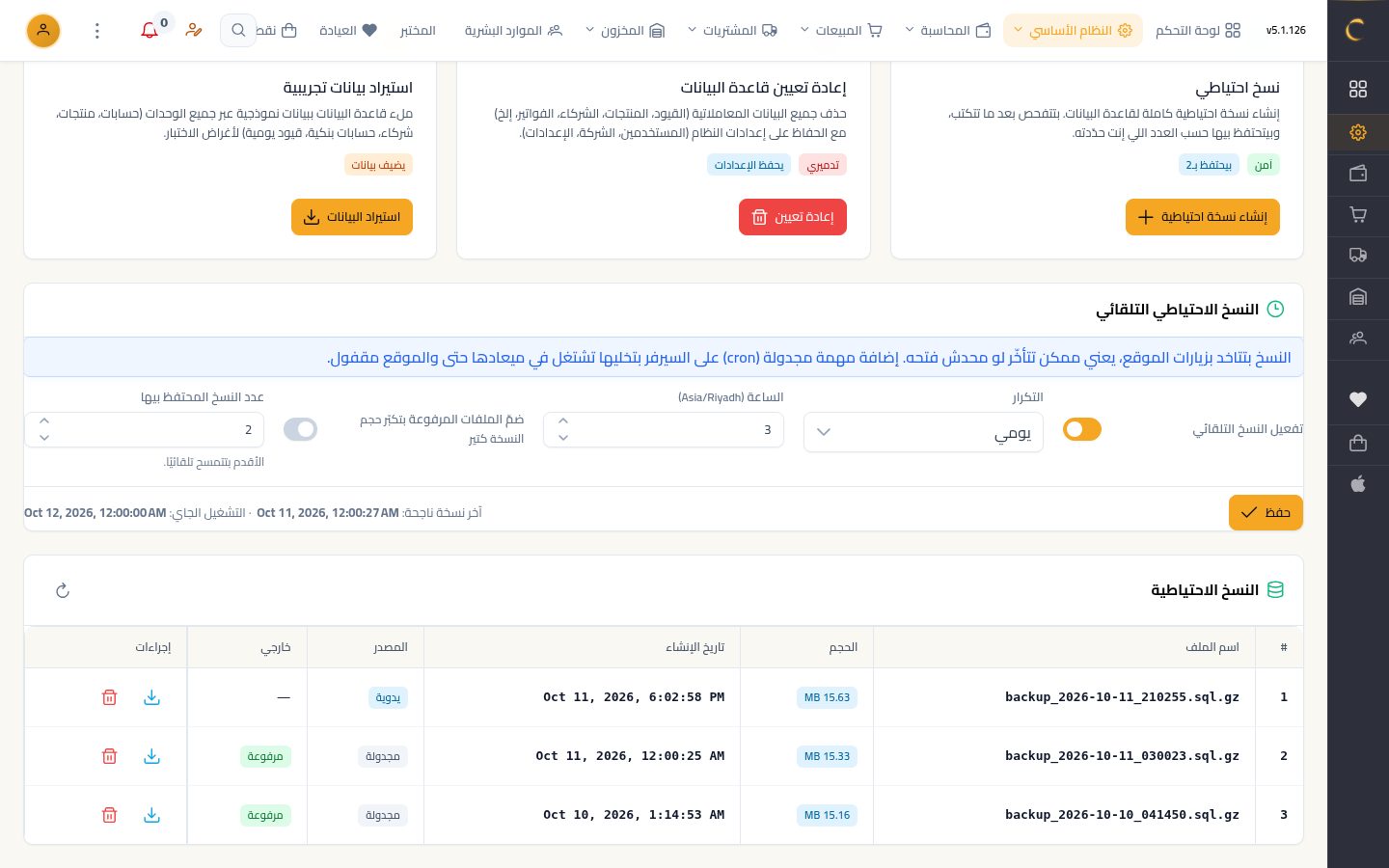Image resolution: width=1389 pixels, height=868 pixels.
Task: Click the الساعة hour input field
Action: click(664, 430)
